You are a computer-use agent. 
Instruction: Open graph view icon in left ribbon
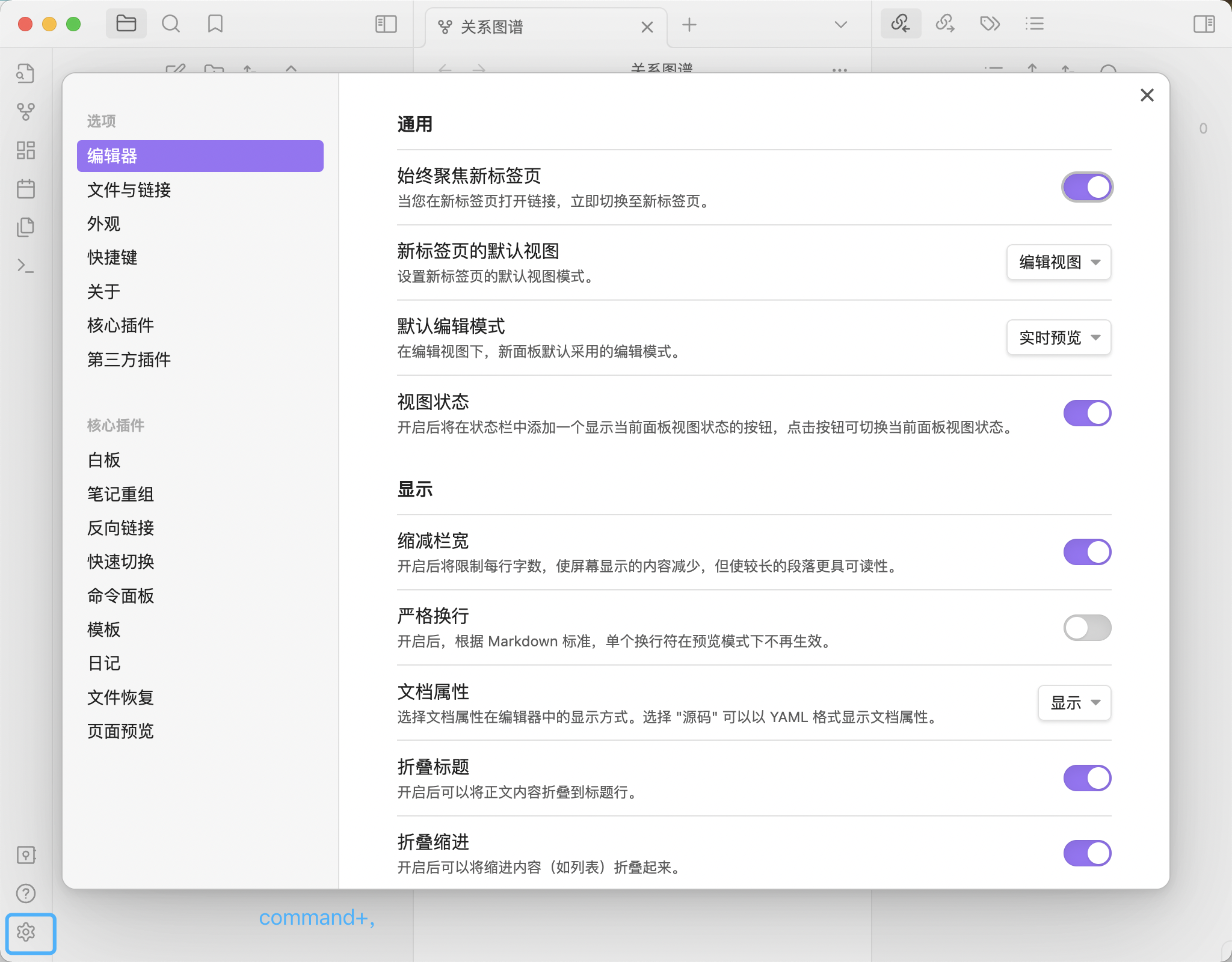click(x=25, y=112)
